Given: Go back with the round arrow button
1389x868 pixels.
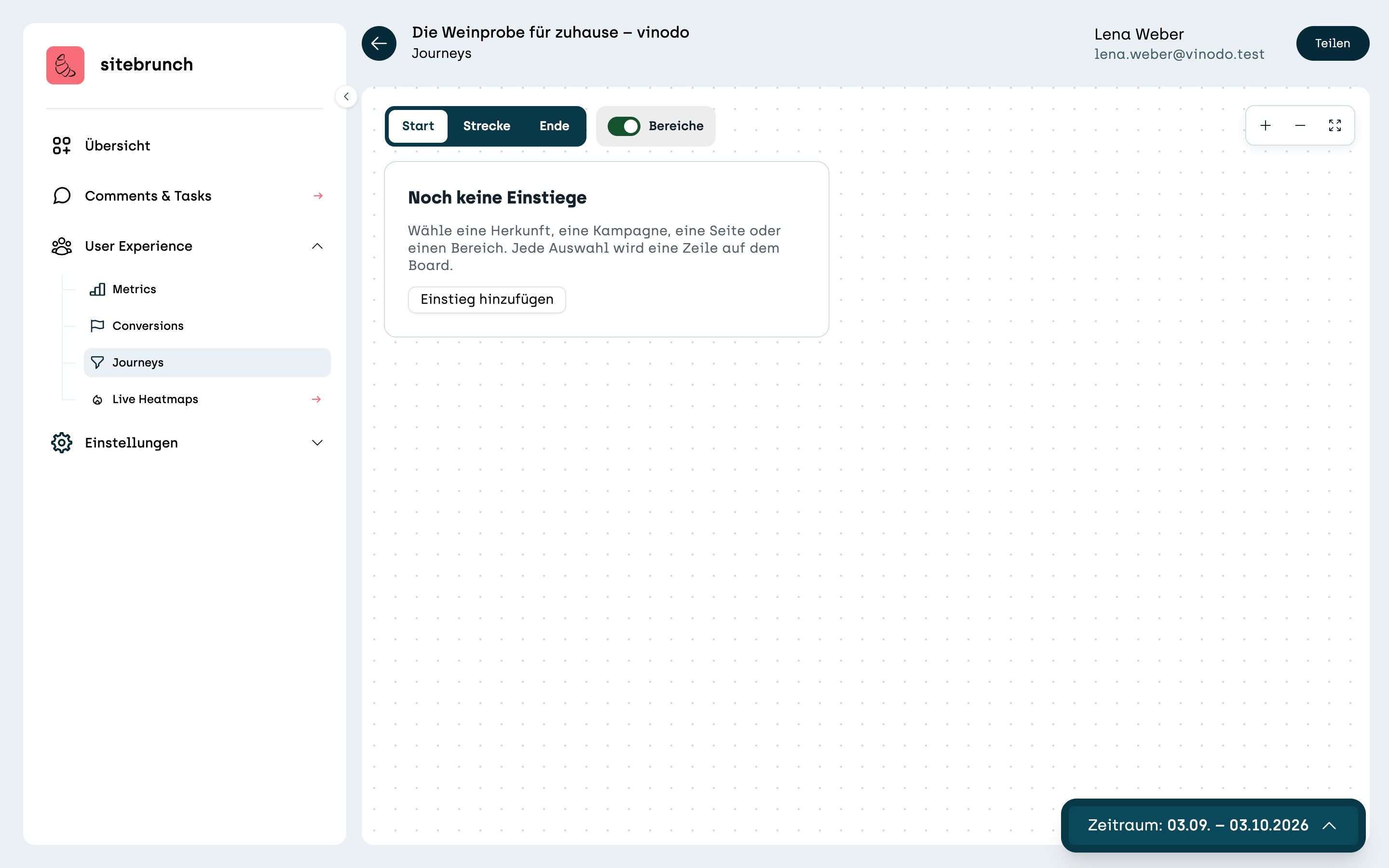Looking at the screenshot, I should click(379, 43).
